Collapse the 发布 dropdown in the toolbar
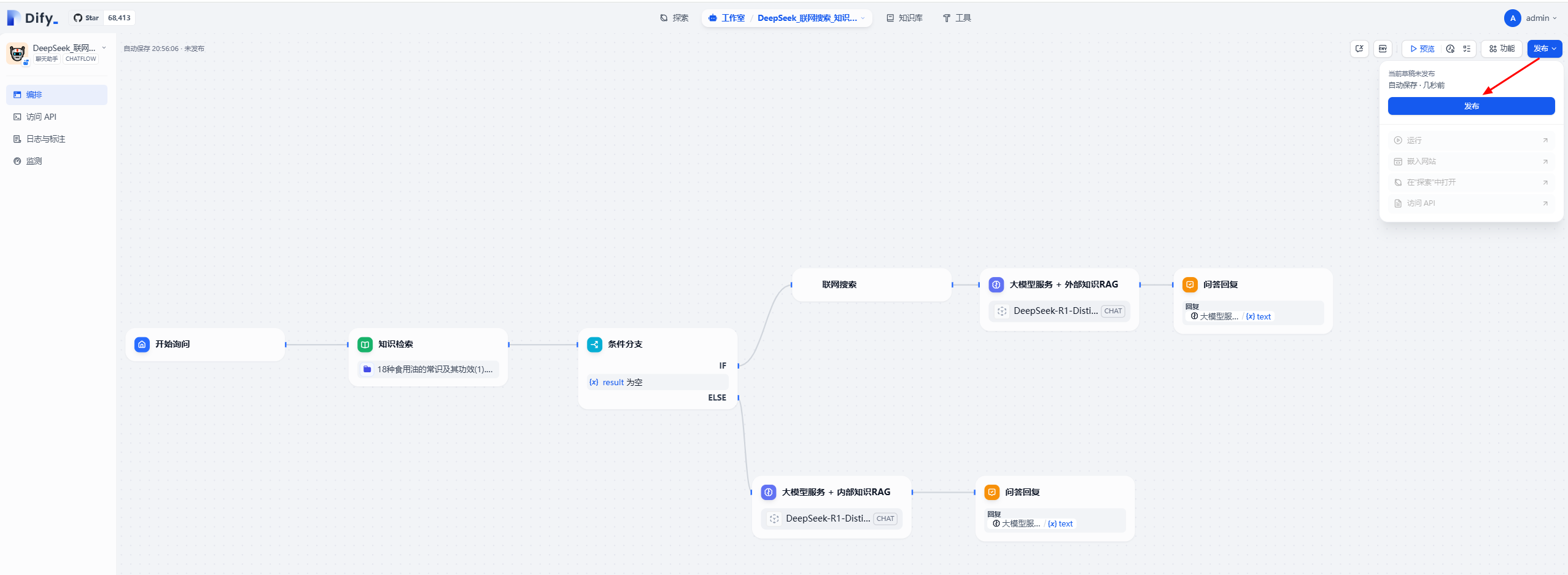This screenshot has width=1568, height=575. (x=1544, y=49)
